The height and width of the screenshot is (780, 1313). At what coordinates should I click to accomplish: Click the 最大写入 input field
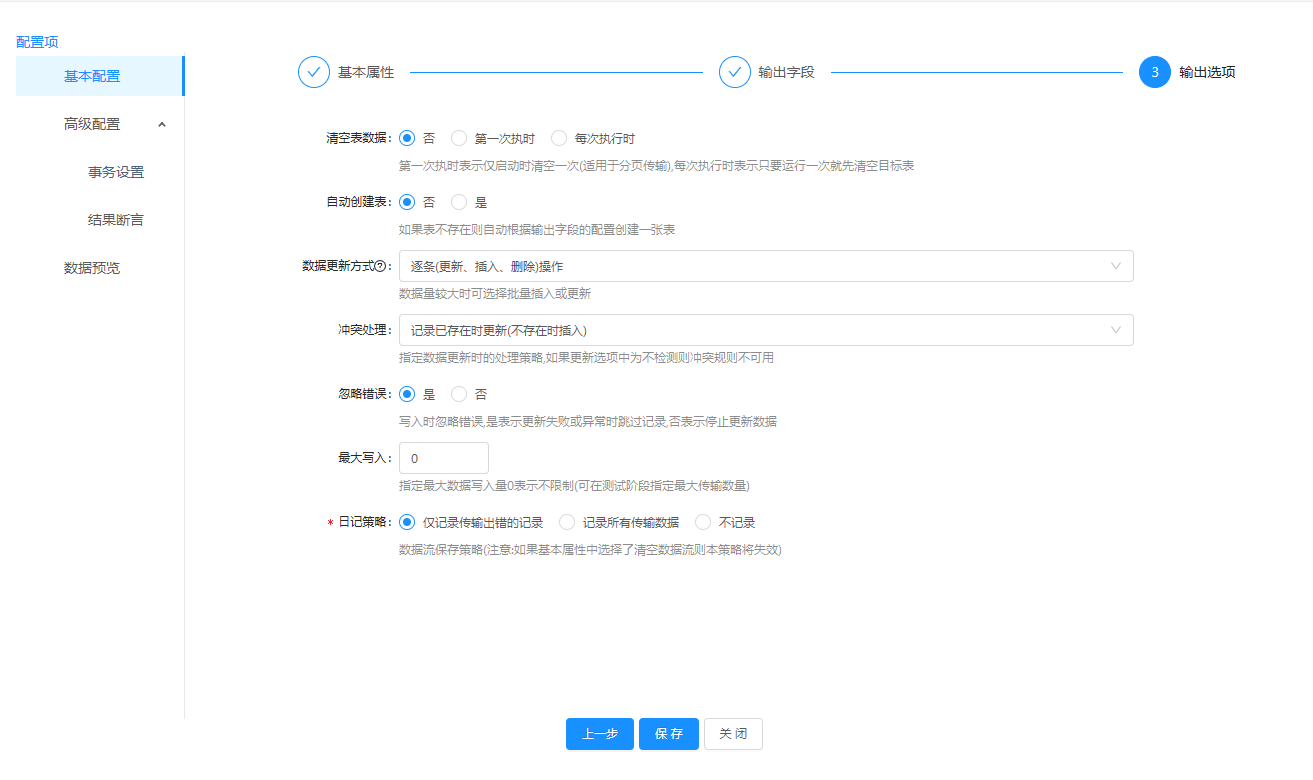pyautogui.click(x=444, y=458)
